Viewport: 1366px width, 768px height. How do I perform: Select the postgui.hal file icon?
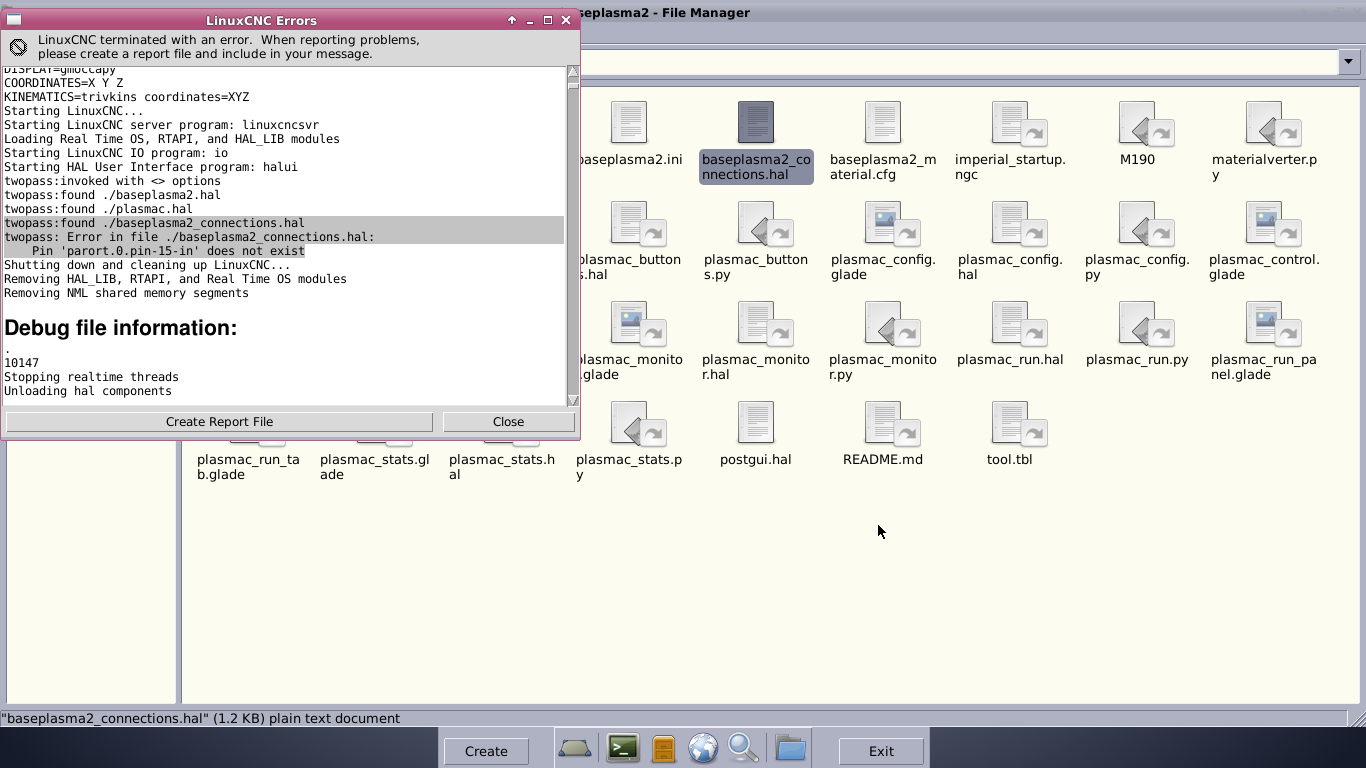[755, 422]
